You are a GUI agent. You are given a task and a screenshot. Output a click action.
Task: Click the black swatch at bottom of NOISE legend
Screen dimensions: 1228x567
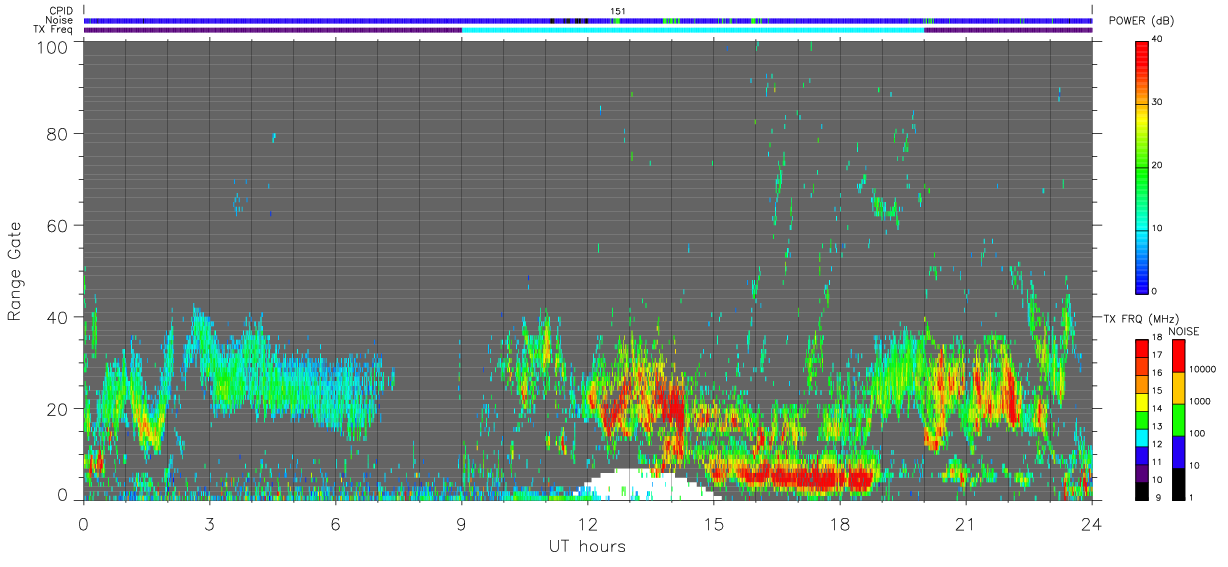point(1179,484)
